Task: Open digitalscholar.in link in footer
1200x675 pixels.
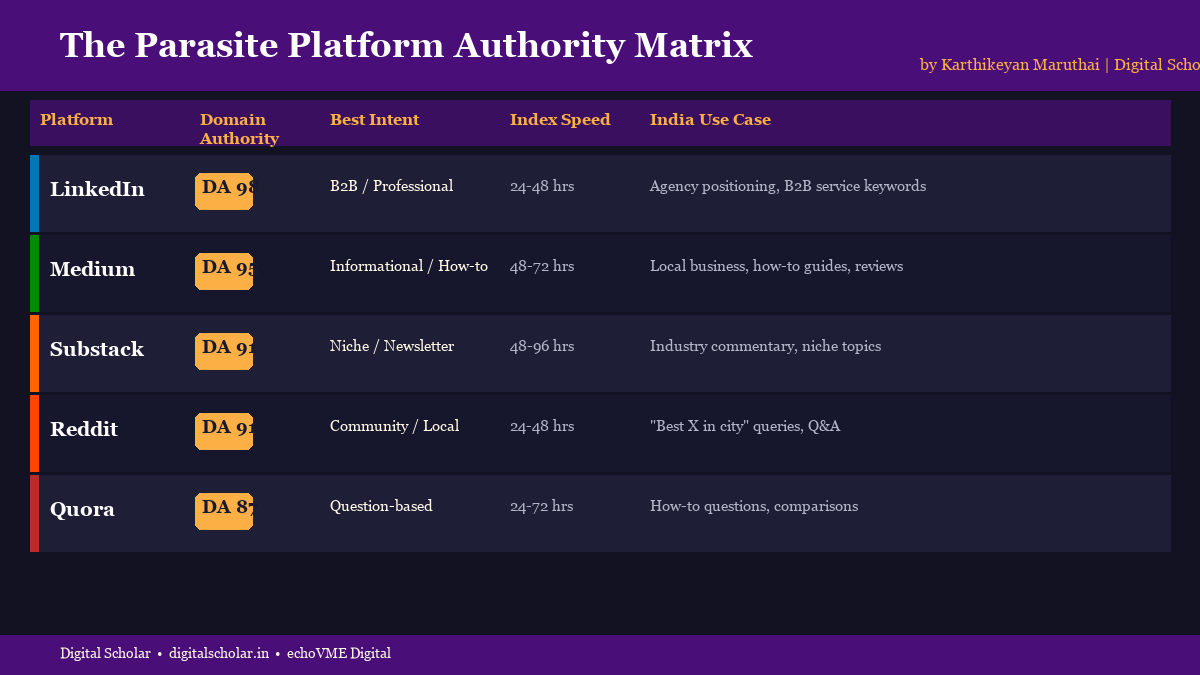Action: 219,653
